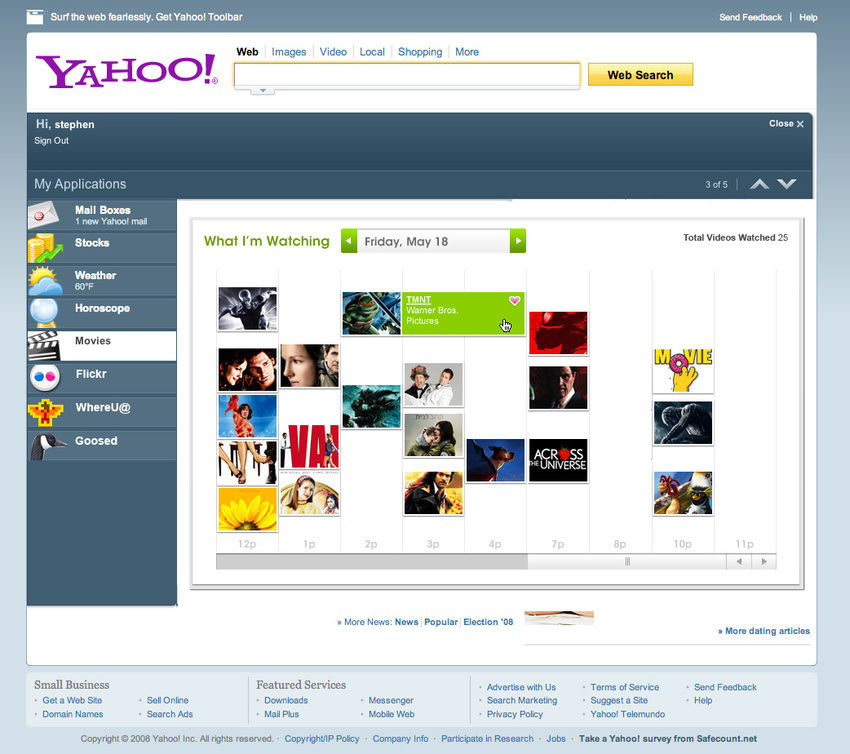The image size is (850, 754).
Task: Go to next day with right green arrow
Action: pos(518,241)
